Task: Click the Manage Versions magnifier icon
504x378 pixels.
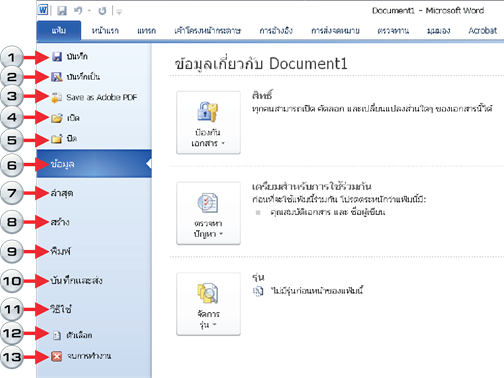Action: click(x=208, y=293)
